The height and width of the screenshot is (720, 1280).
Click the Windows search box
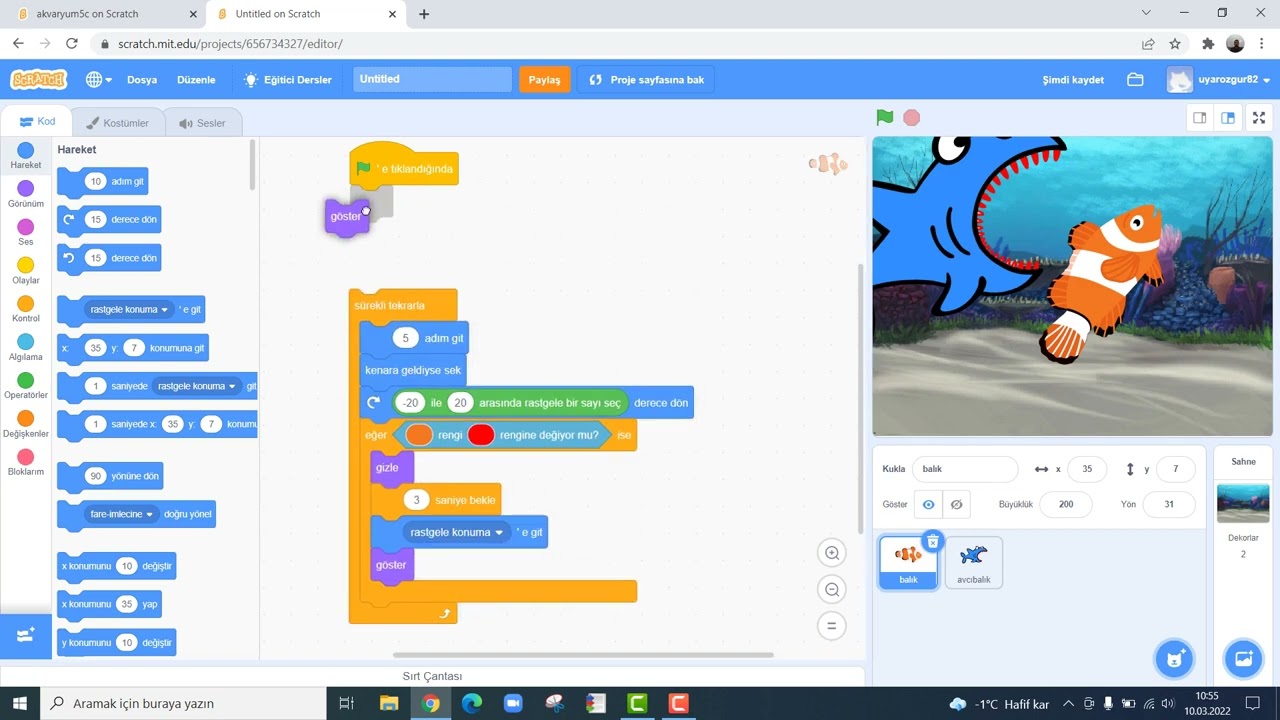point(183,703)
